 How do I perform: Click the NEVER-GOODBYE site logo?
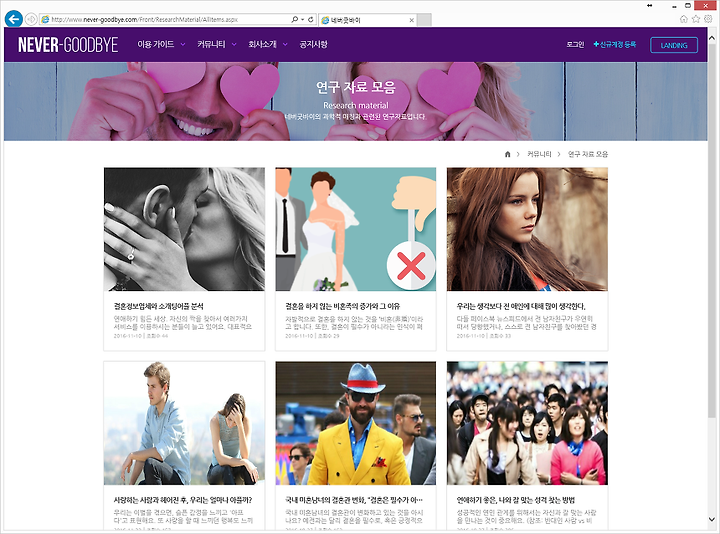(68, 45)
